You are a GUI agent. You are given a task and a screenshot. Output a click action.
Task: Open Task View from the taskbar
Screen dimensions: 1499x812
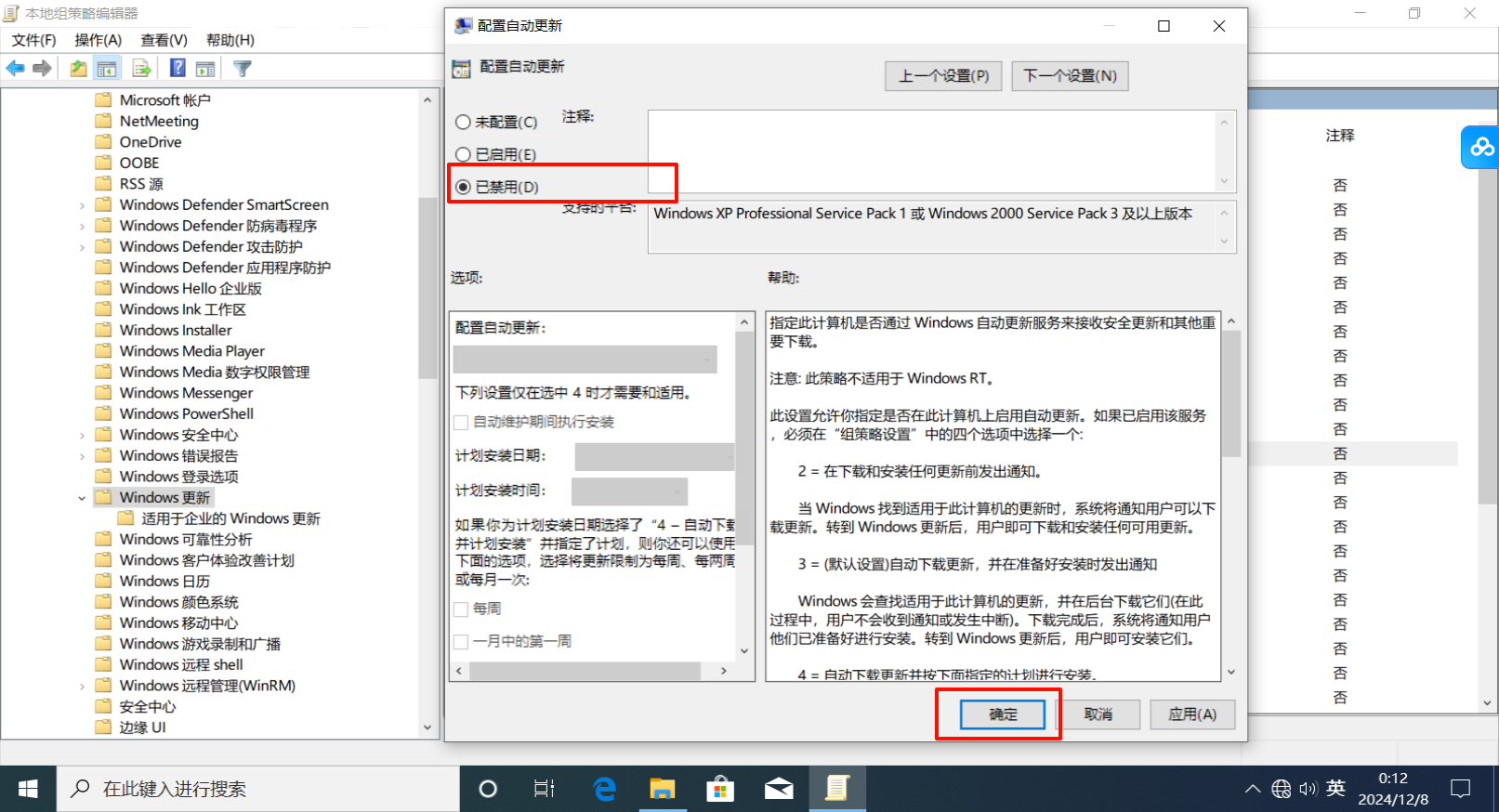pos(545,789)
